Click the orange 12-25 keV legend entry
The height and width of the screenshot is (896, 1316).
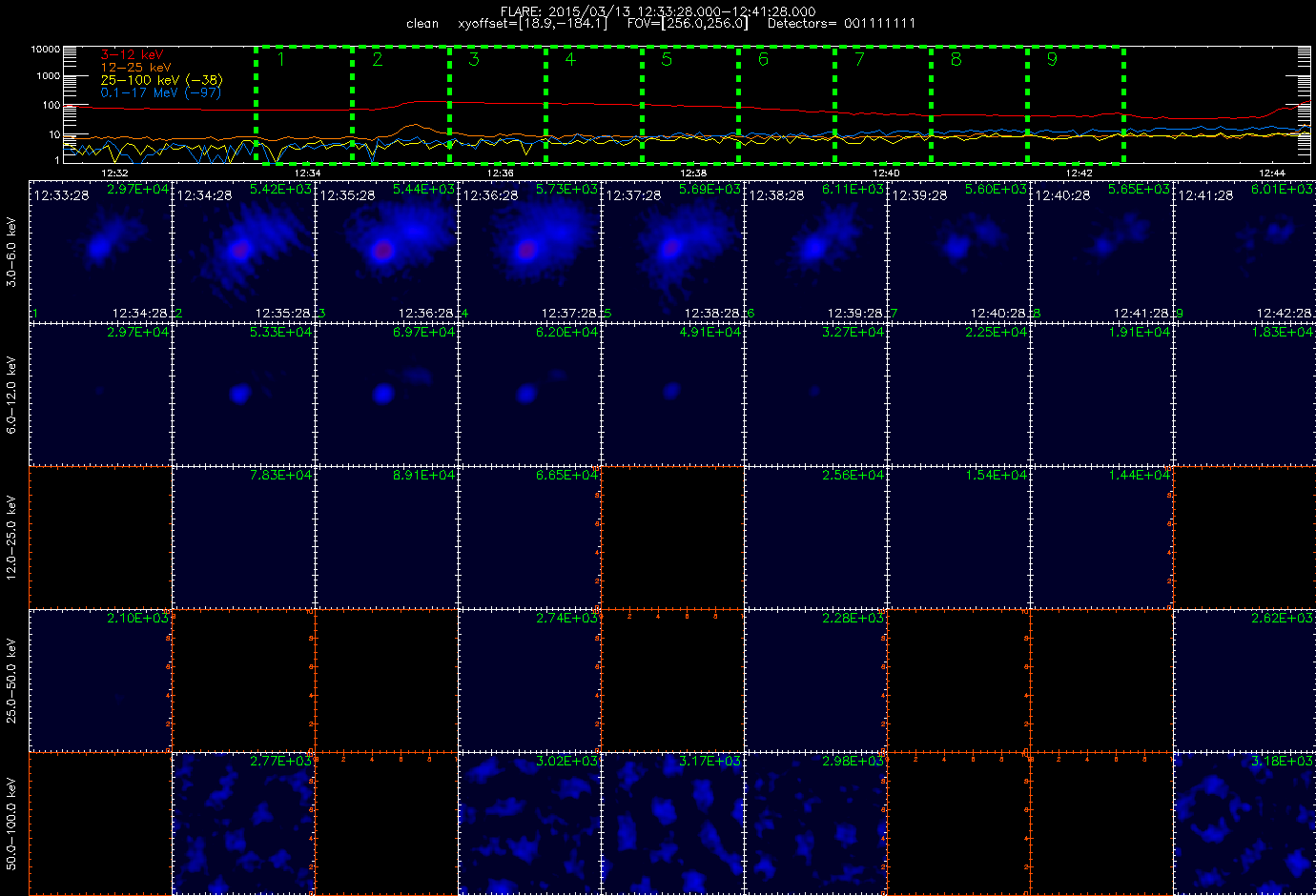(135, 68)
